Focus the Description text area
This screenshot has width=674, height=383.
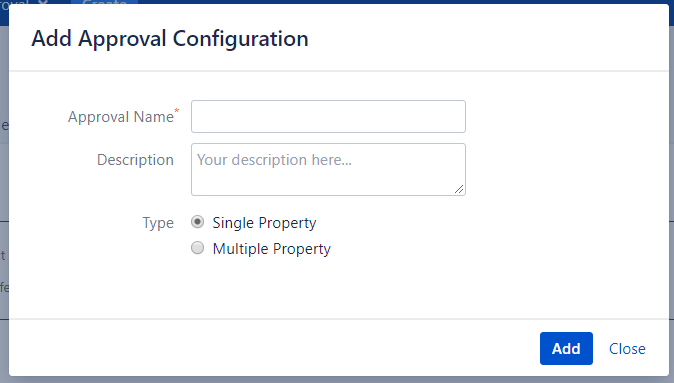(x=328, y=169)
